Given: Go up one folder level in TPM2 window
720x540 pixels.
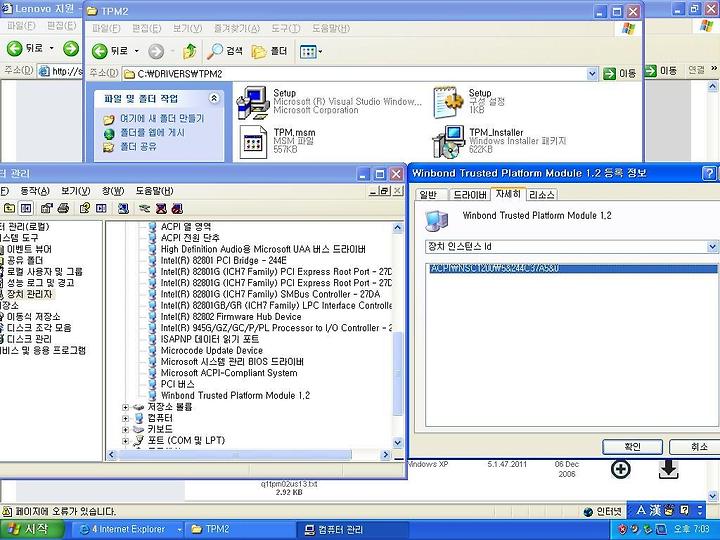Looking at the screenshot, I should [x=189, y=51].
